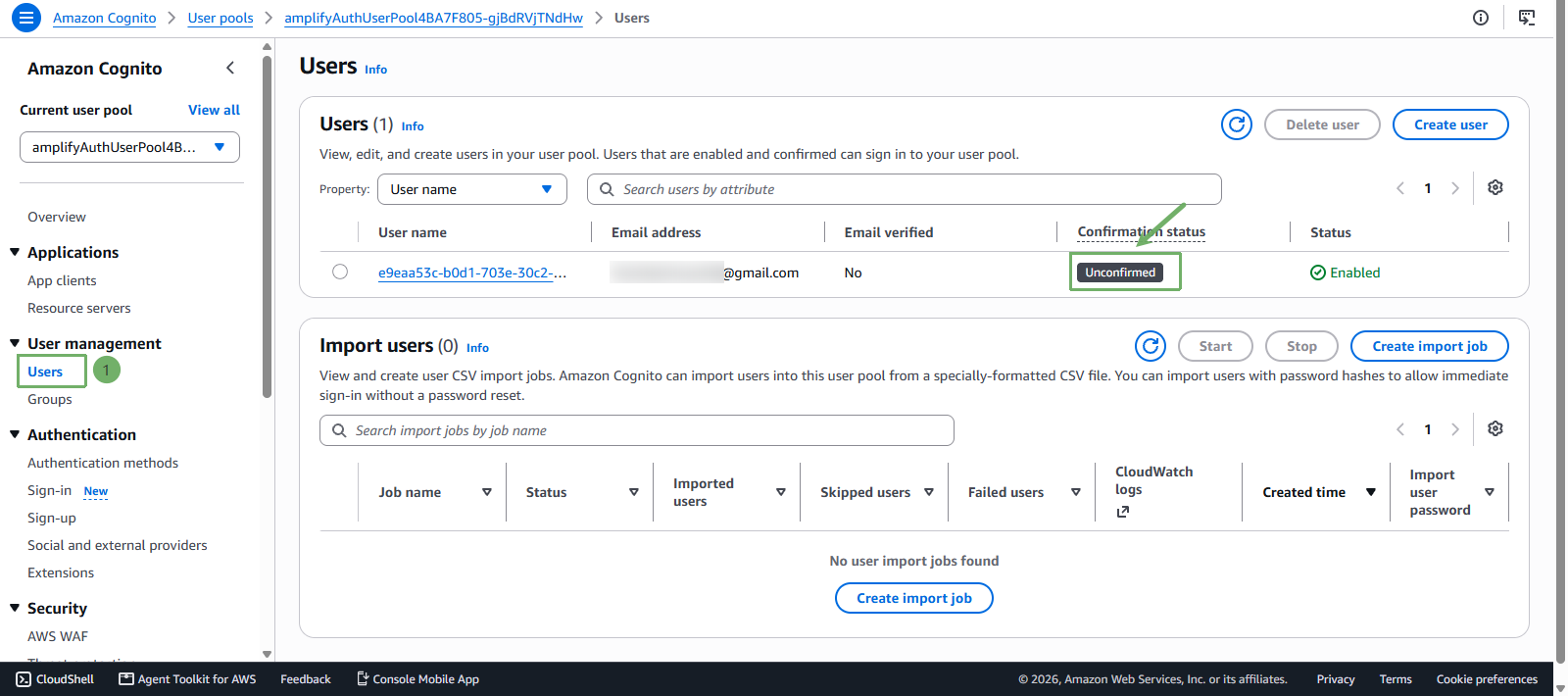
Task: Collapse the Authentication nav section
Action: 15,434
